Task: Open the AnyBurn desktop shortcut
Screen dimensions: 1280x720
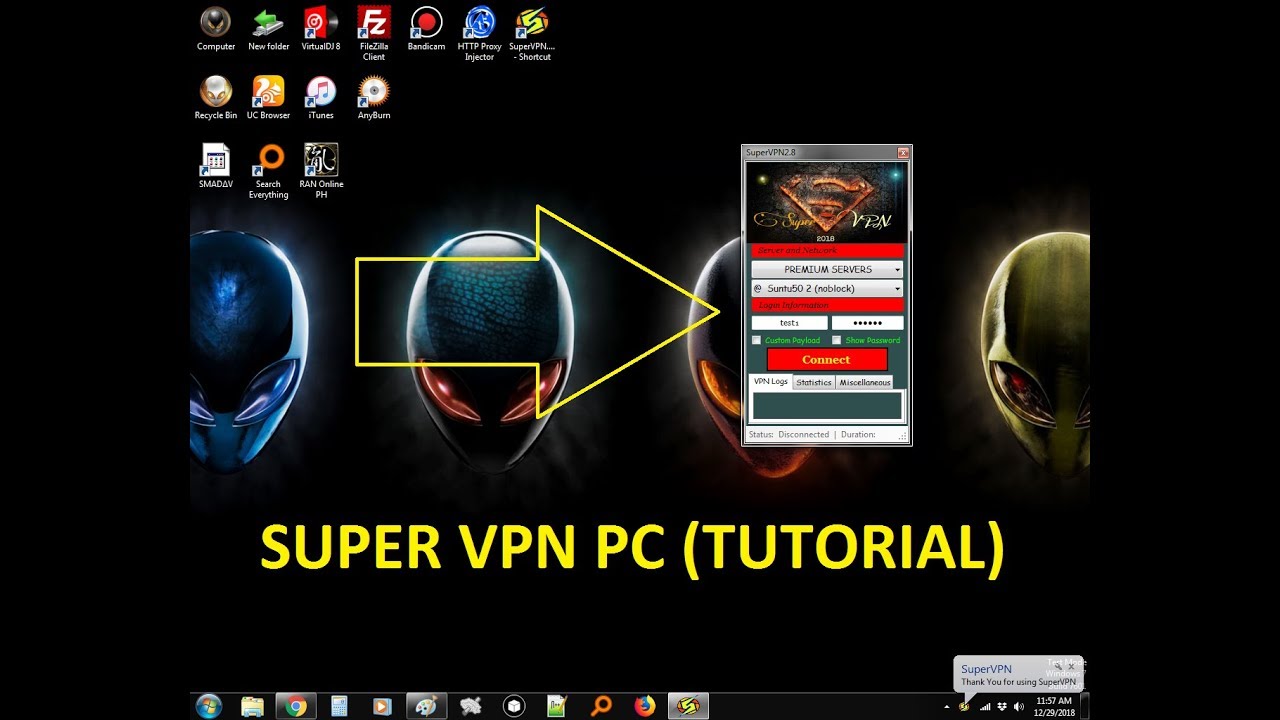Action: coord(374,98)
